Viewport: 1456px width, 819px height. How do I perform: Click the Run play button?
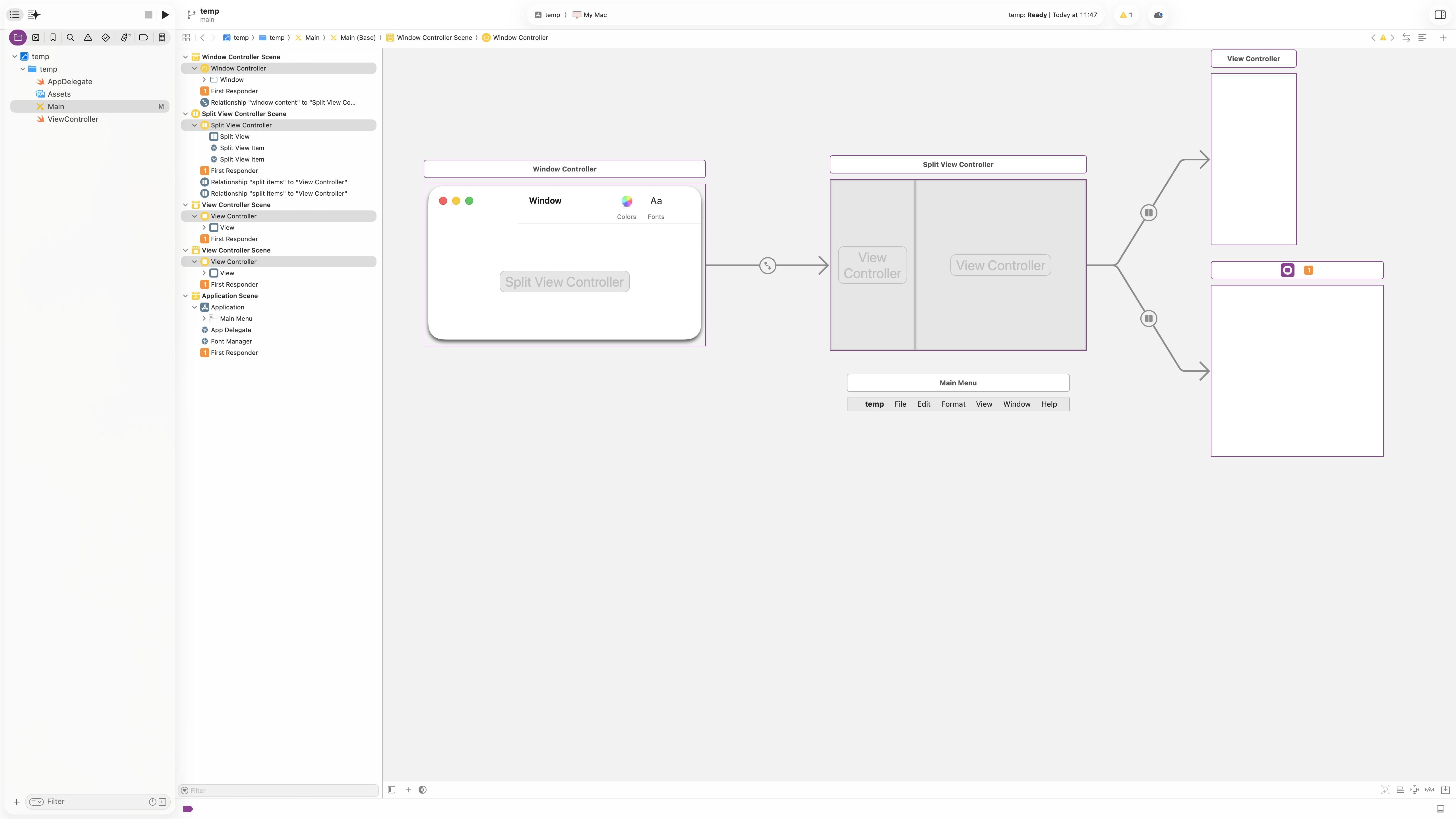[x=165, y=15]
